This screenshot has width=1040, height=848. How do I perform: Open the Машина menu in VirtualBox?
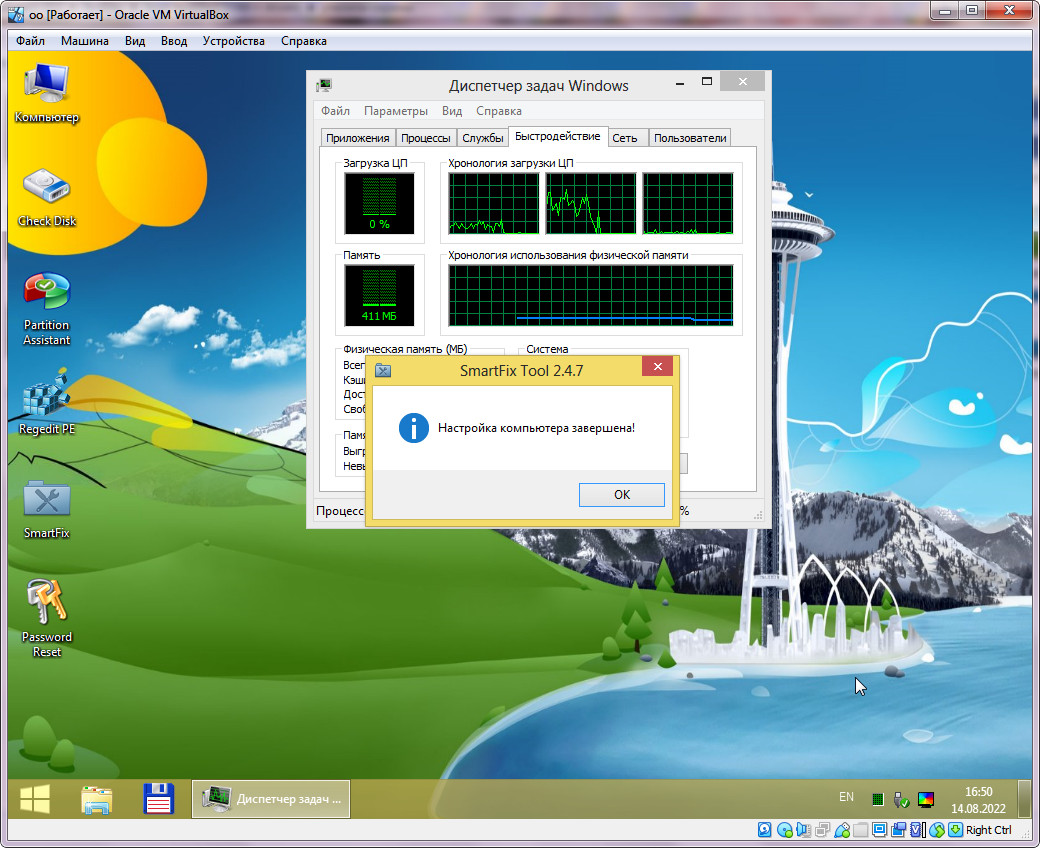click(x=85, y=41)
